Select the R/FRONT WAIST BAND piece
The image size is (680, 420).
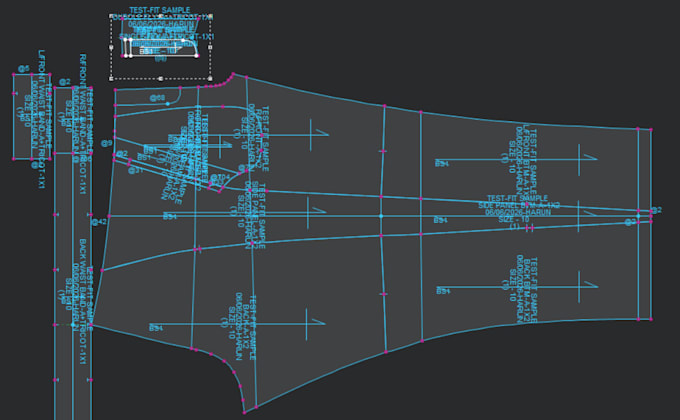[x=72, y=120]
